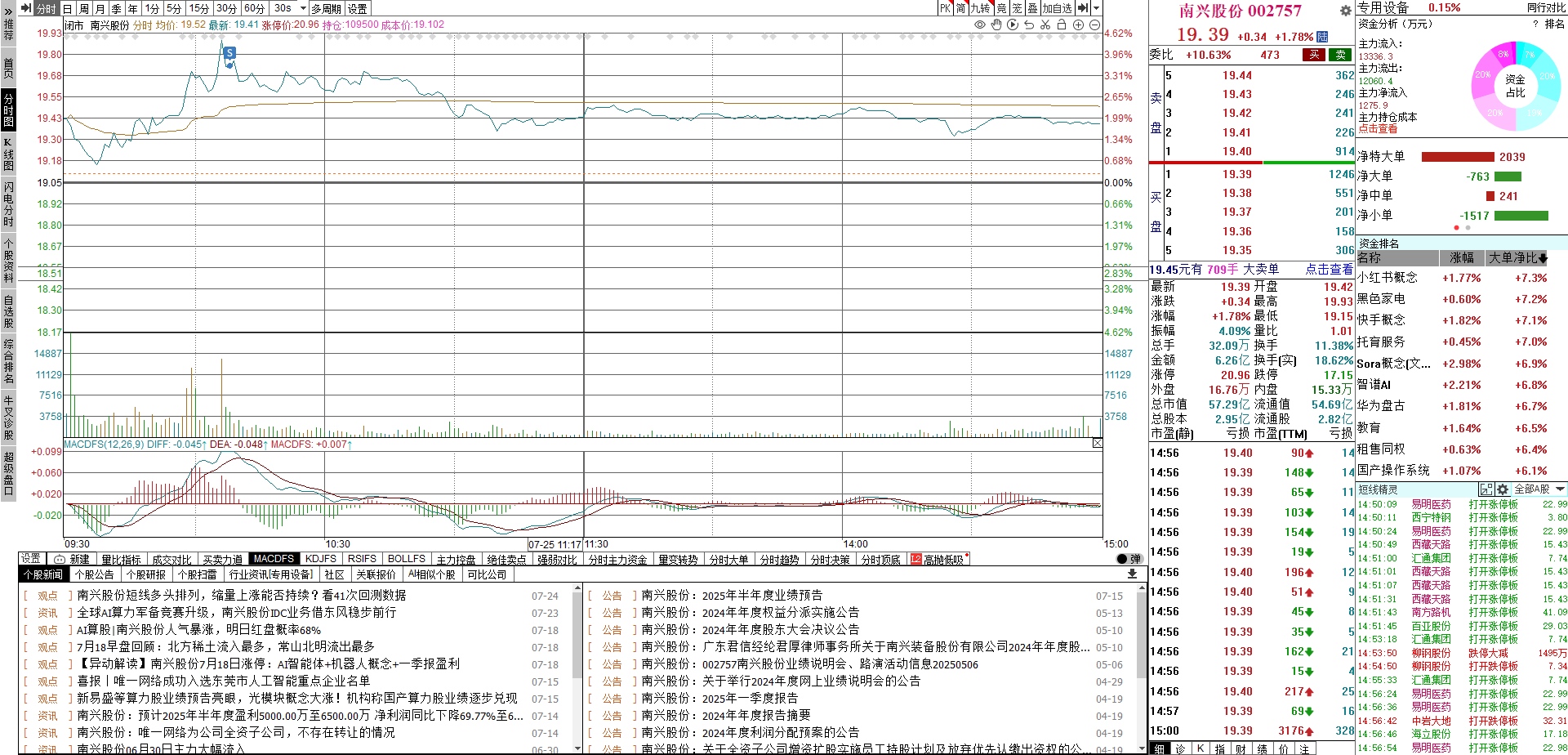Open the 30s period dropdown arrow
This screenshot has height=755, width=1568.
point(303,8)
